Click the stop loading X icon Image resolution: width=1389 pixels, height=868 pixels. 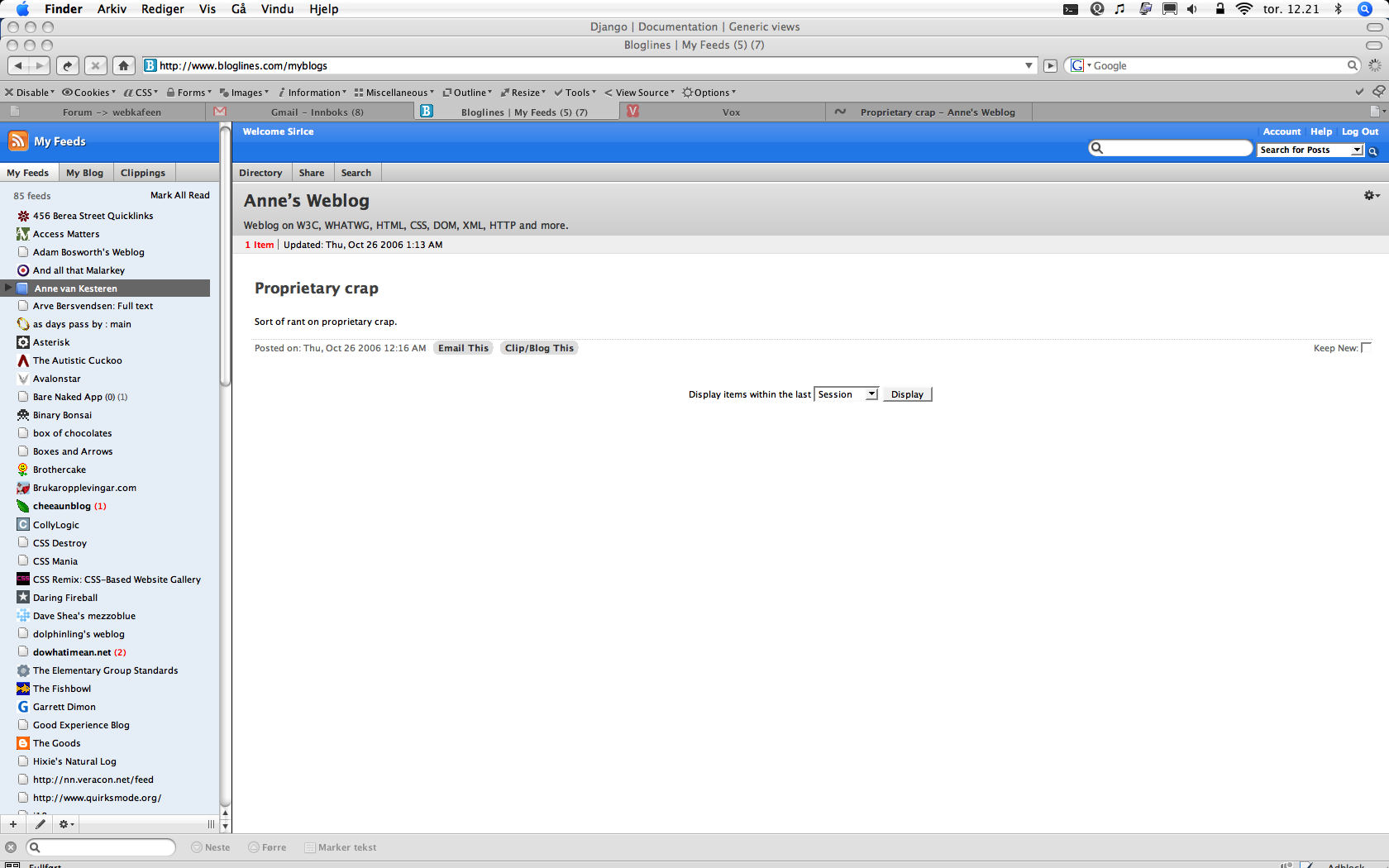(96, 65)
